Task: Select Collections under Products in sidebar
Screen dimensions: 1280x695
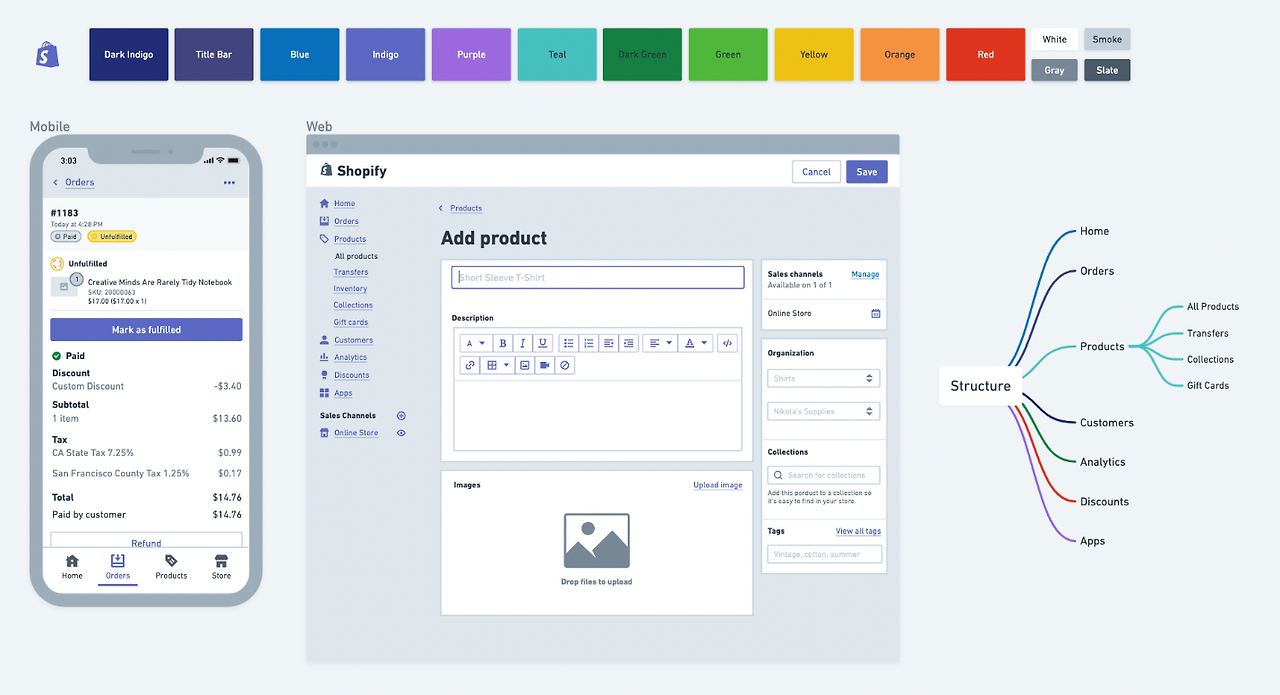Action: (353, 305)
